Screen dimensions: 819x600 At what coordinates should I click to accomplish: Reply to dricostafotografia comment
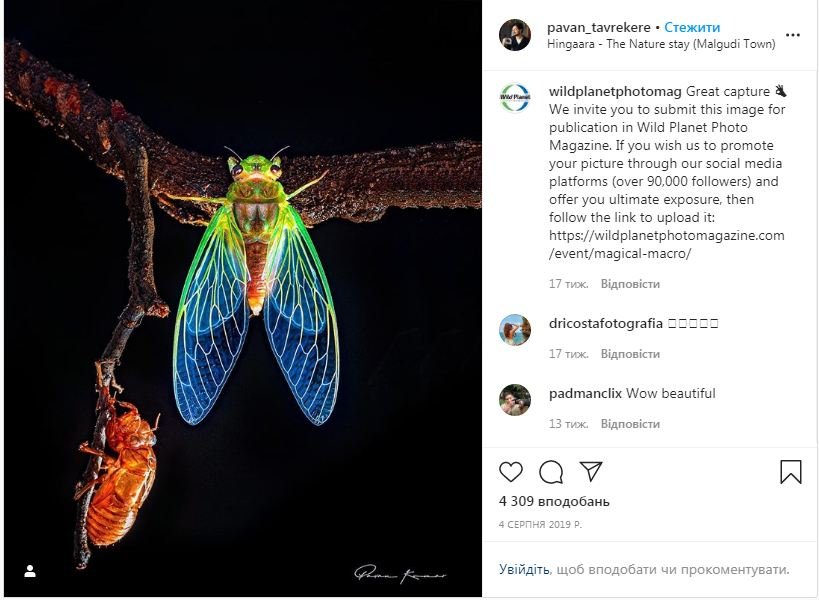pos(630,354)
